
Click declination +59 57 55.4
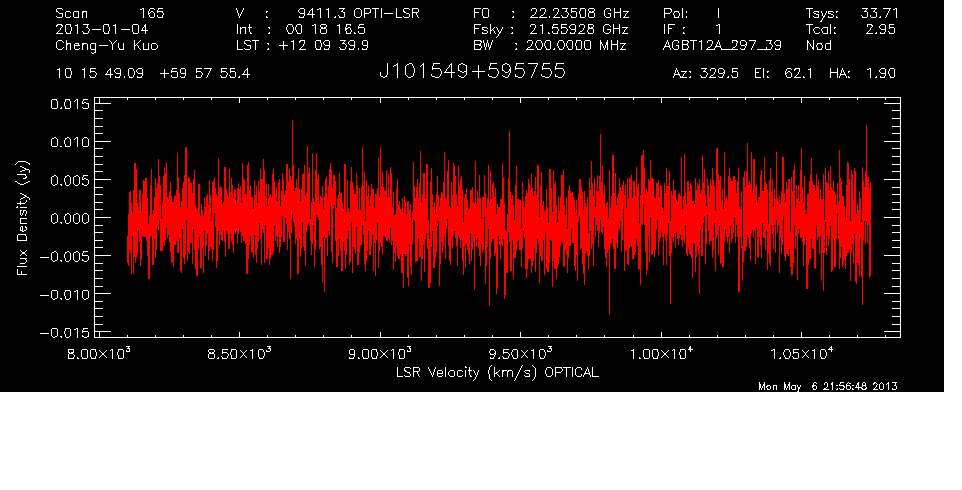point(205,74)
